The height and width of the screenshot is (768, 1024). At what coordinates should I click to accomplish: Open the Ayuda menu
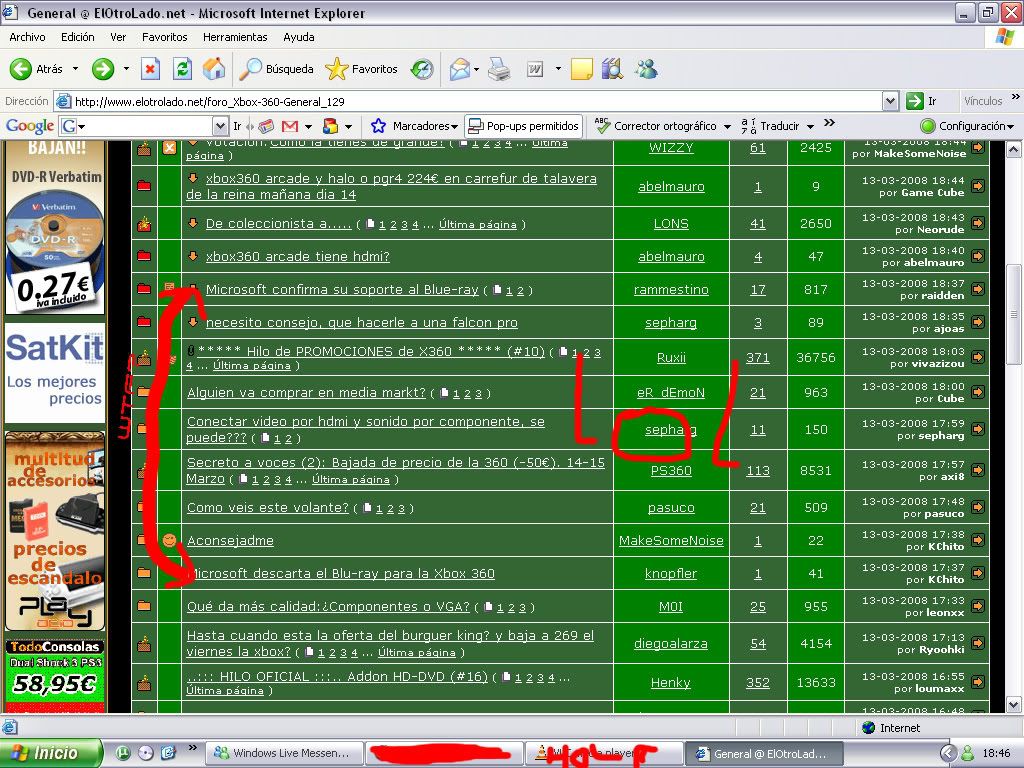click(x=298, y=37)
